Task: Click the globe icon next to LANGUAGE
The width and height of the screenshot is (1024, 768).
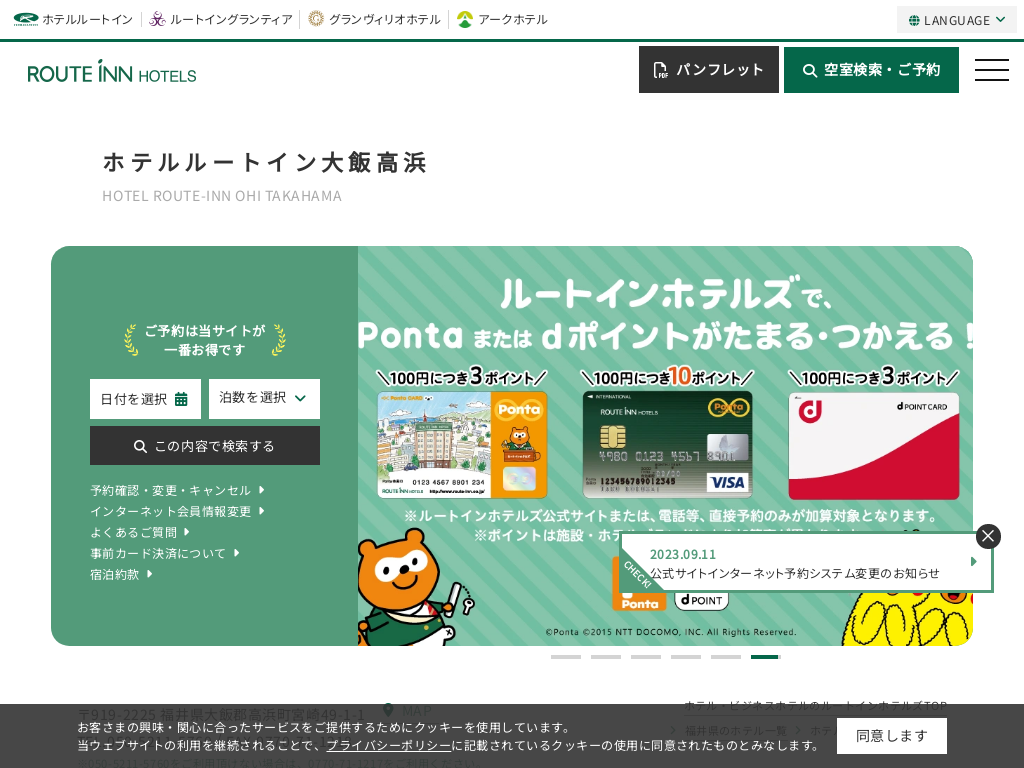Action: pyautogui.click(x=914, y=20)
